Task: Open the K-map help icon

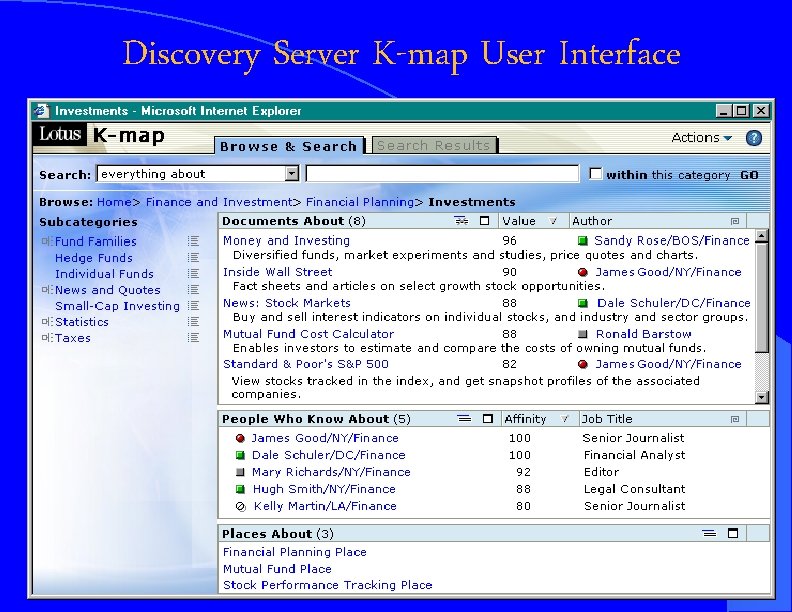Action: [x=754, y=138]
